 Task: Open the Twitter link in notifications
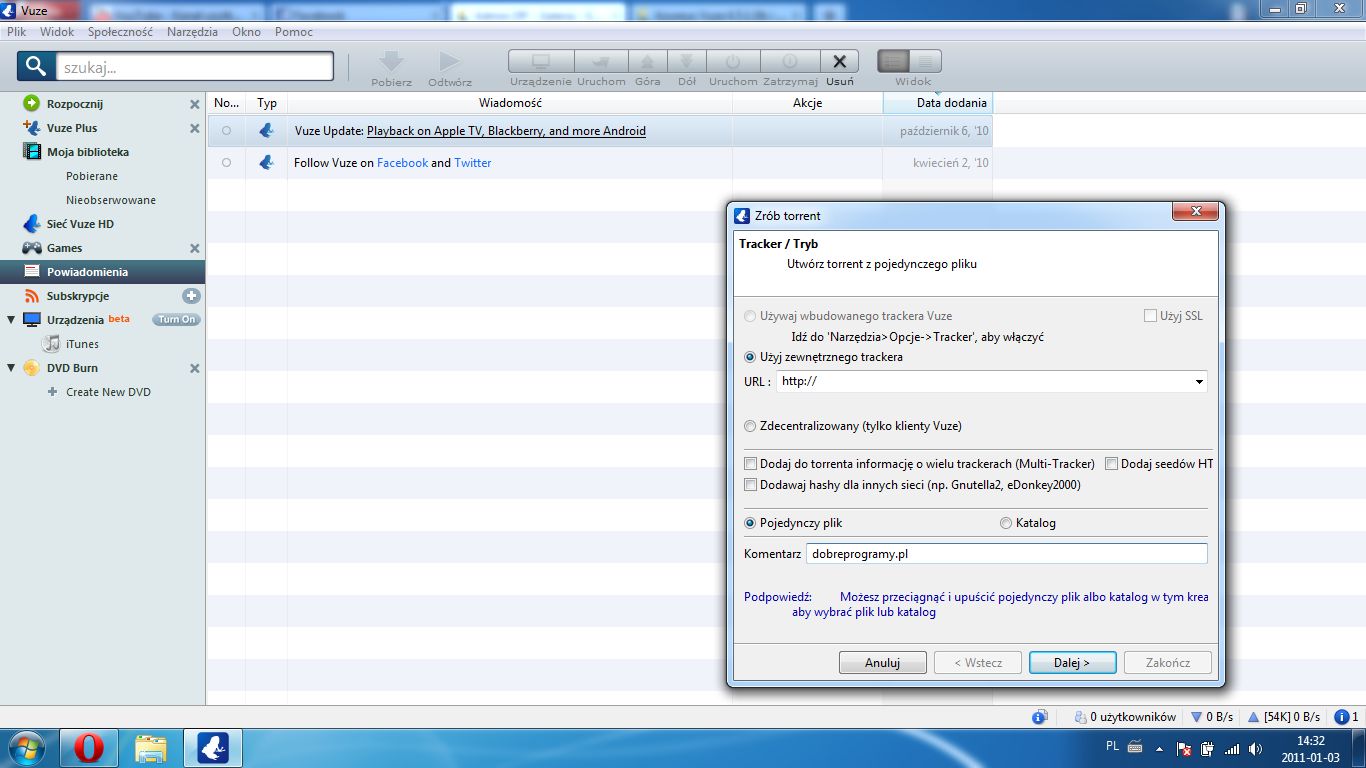473,163
